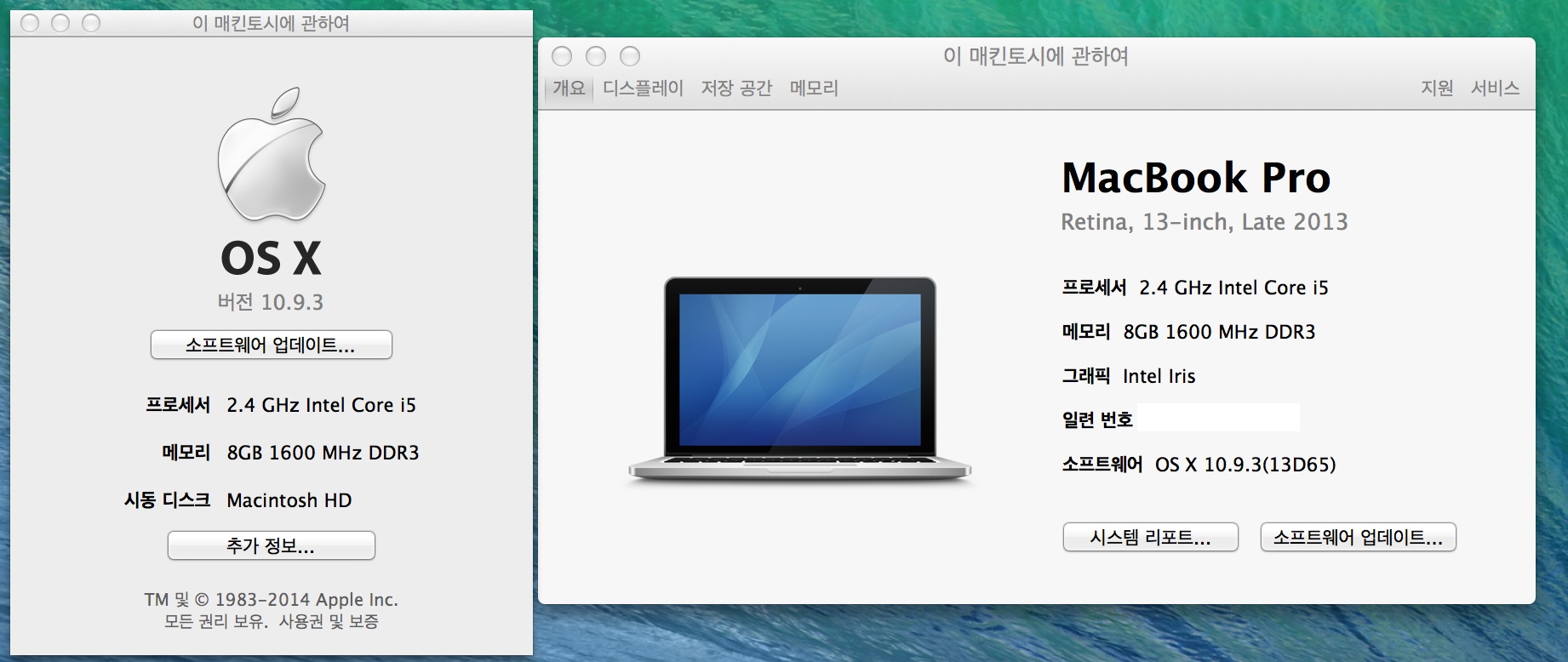Click the 추가 정보 button
Viewport: 1568px width, 662px height.
272,545
